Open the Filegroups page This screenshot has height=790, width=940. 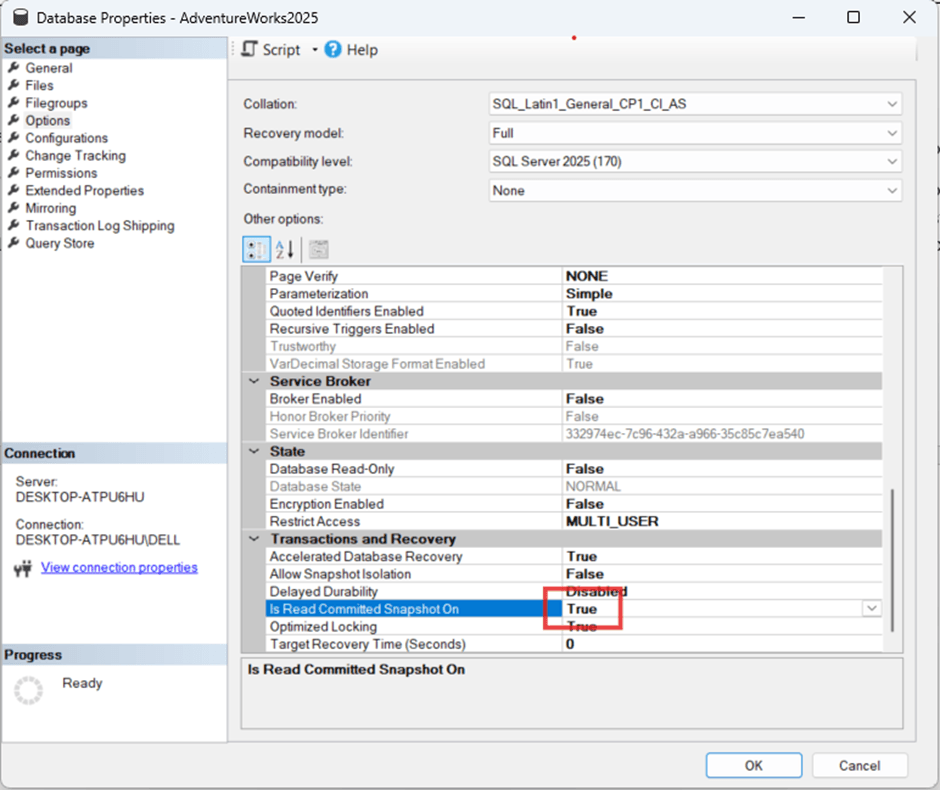point(56,102)
